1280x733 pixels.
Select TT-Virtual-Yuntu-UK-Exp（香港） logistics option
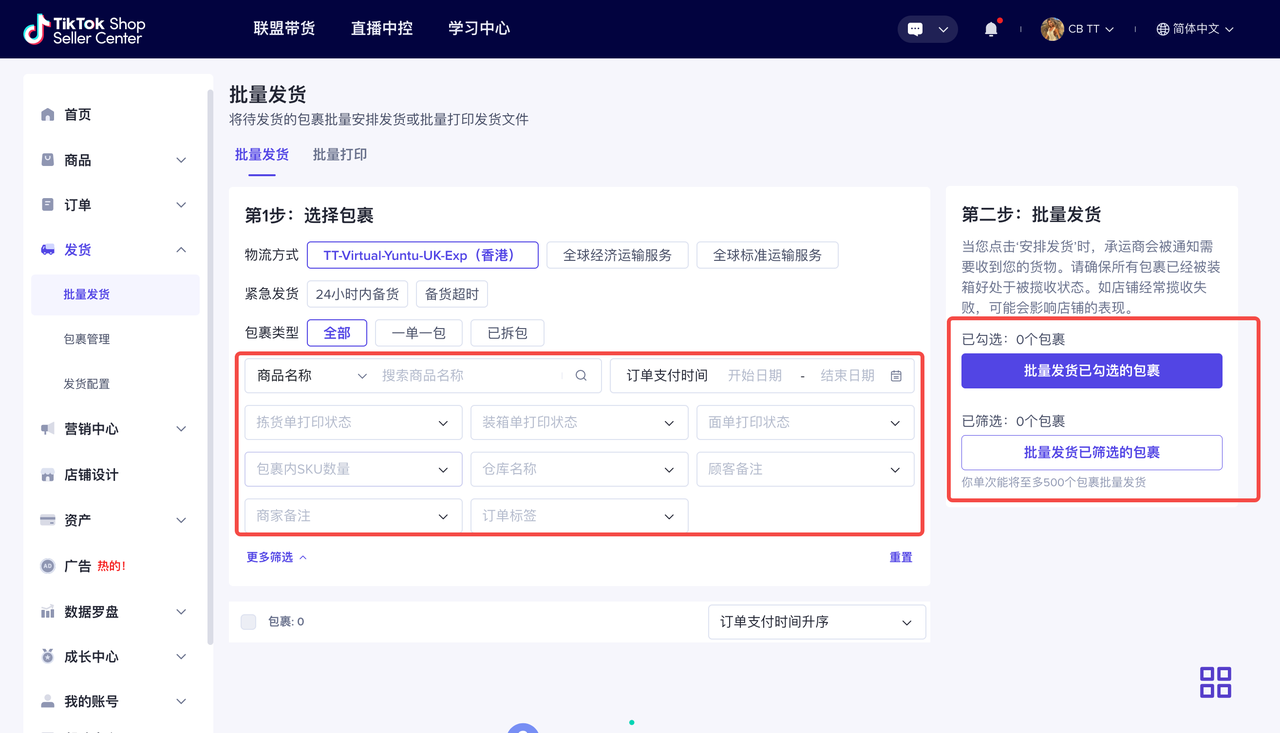tap(423, 255)
